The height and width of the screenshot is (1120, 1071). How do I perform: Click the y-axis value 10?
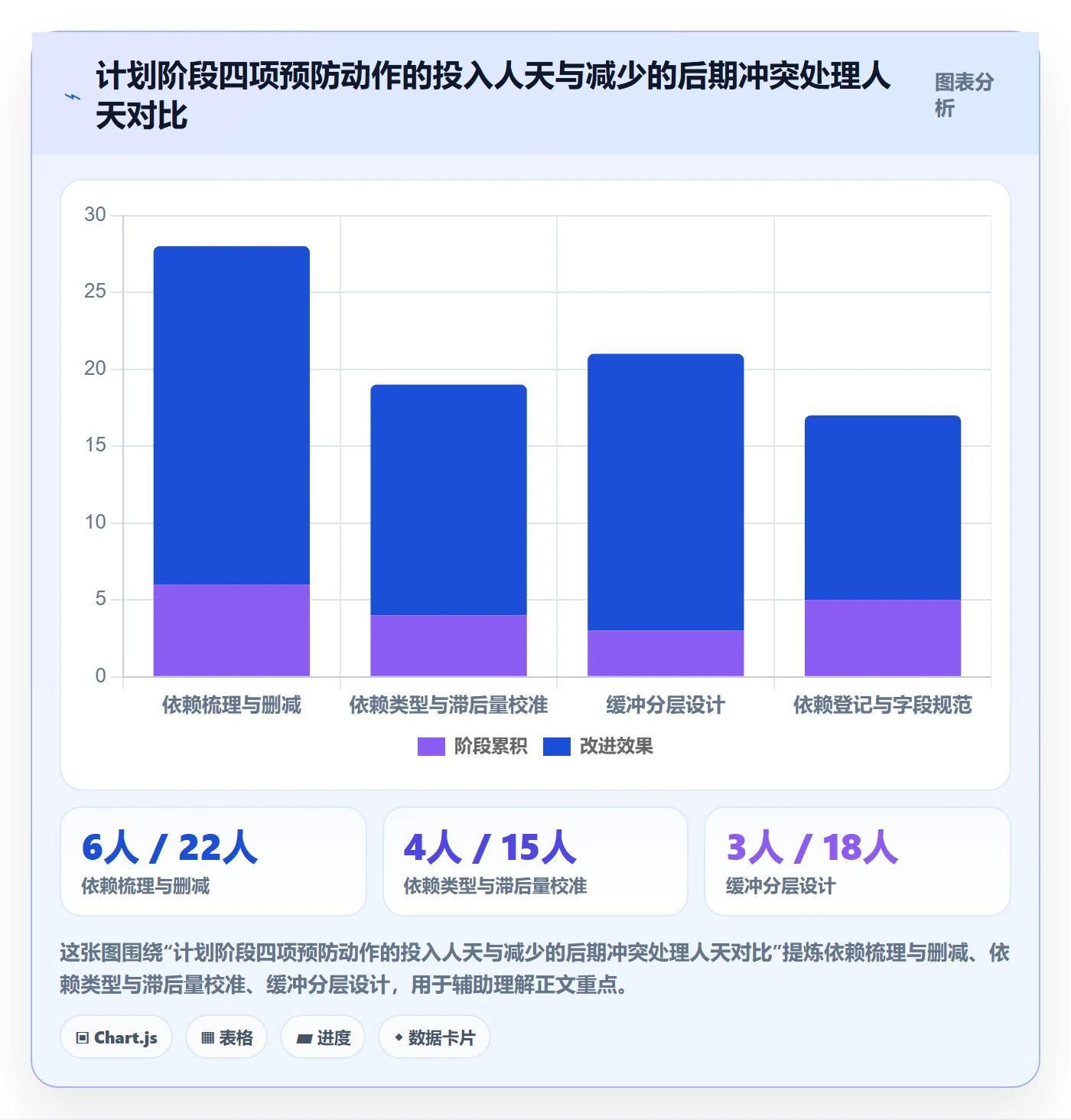tap(95, 523)
